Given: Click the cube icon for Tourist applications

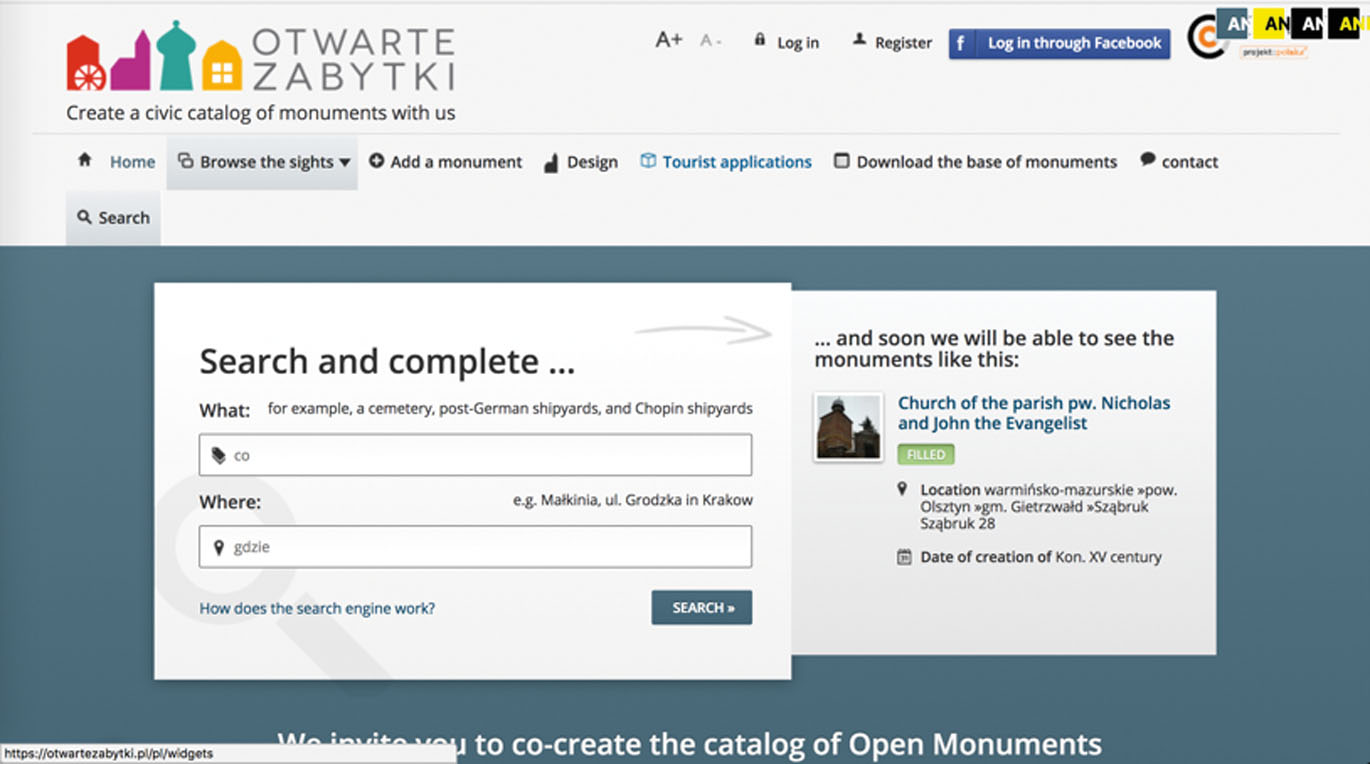Looking at the screenshot, I should [648, 161].
